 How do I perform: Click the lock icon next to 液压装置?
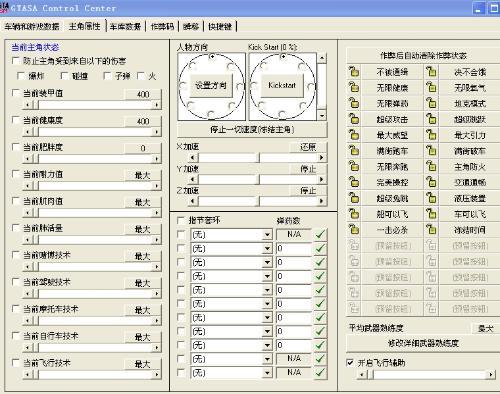431,198
